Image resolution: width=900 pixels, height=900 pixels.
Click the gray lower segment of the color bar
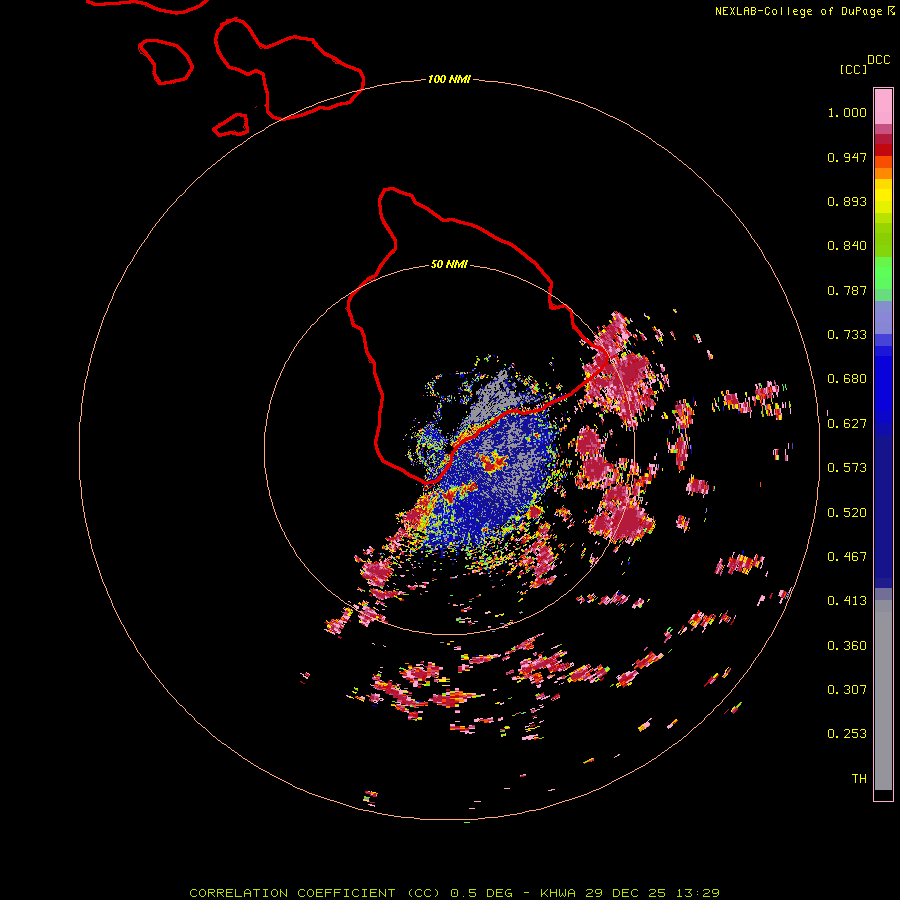pyautogui.click(x=883, y=695)
